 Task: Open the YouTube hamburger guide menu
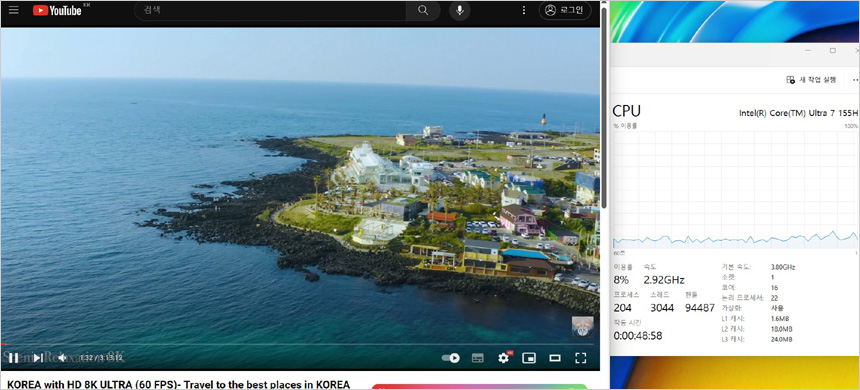[x=13, y=10]
